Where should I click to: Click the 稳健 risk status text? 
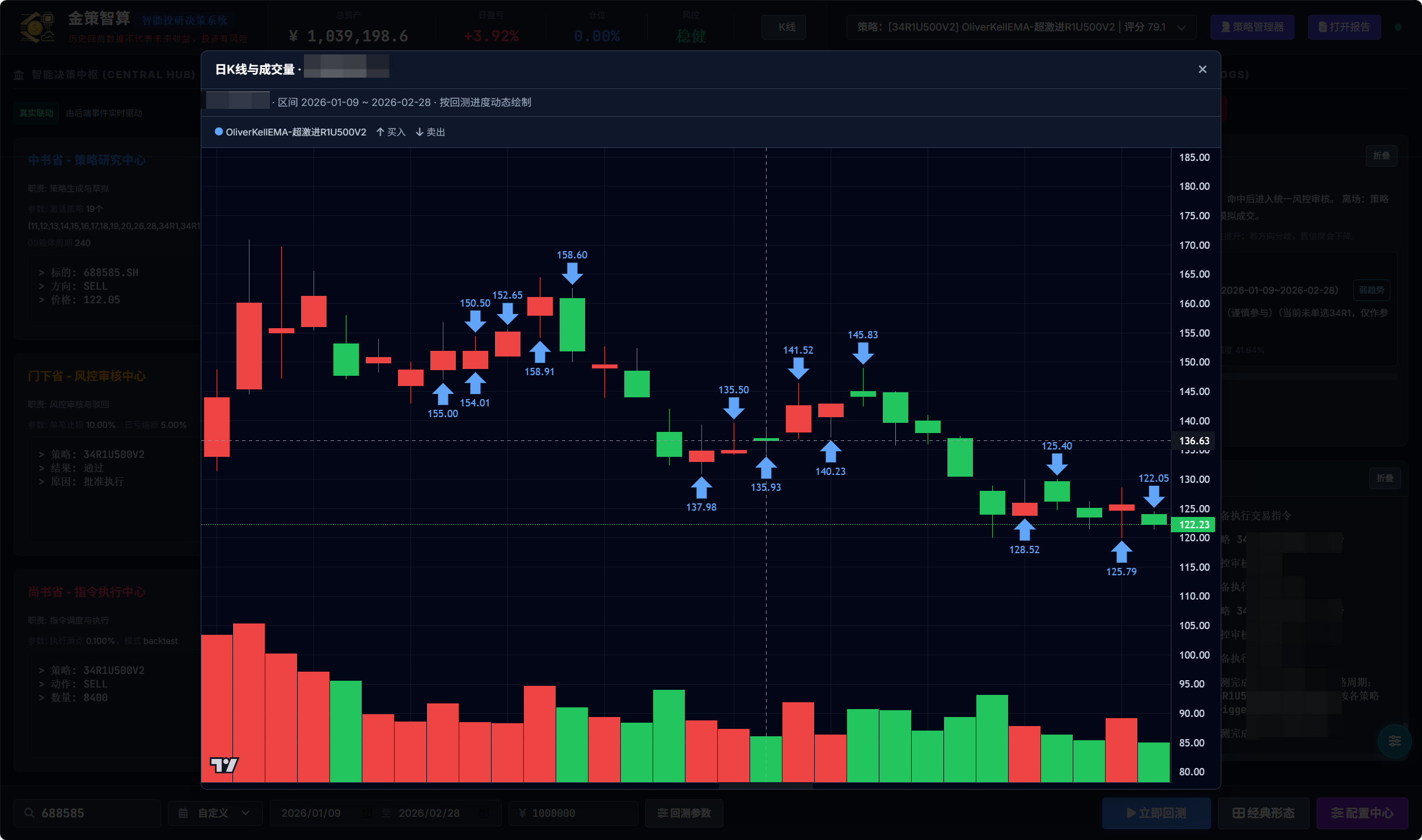(x=691, y=36)
